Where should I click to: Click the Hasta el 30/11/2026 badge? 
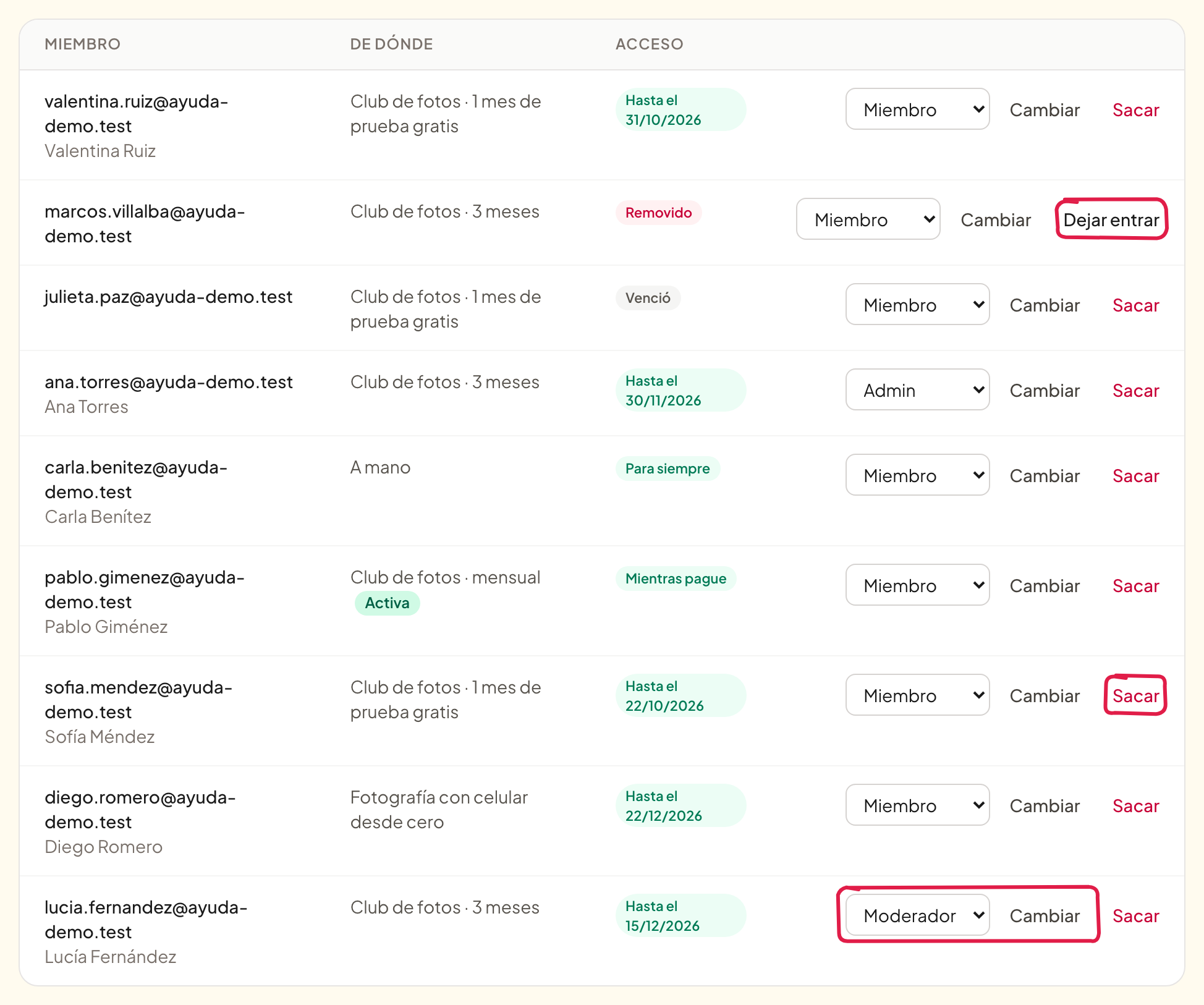coord(680,390)
